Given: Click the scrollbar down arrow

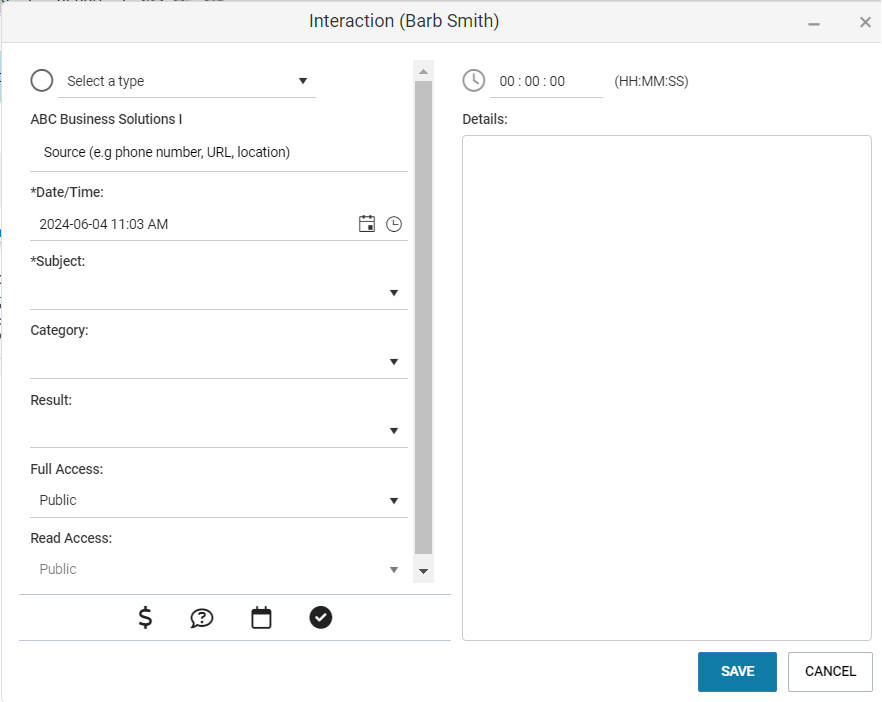Looking at the screenshot, I should click(424, 572).
